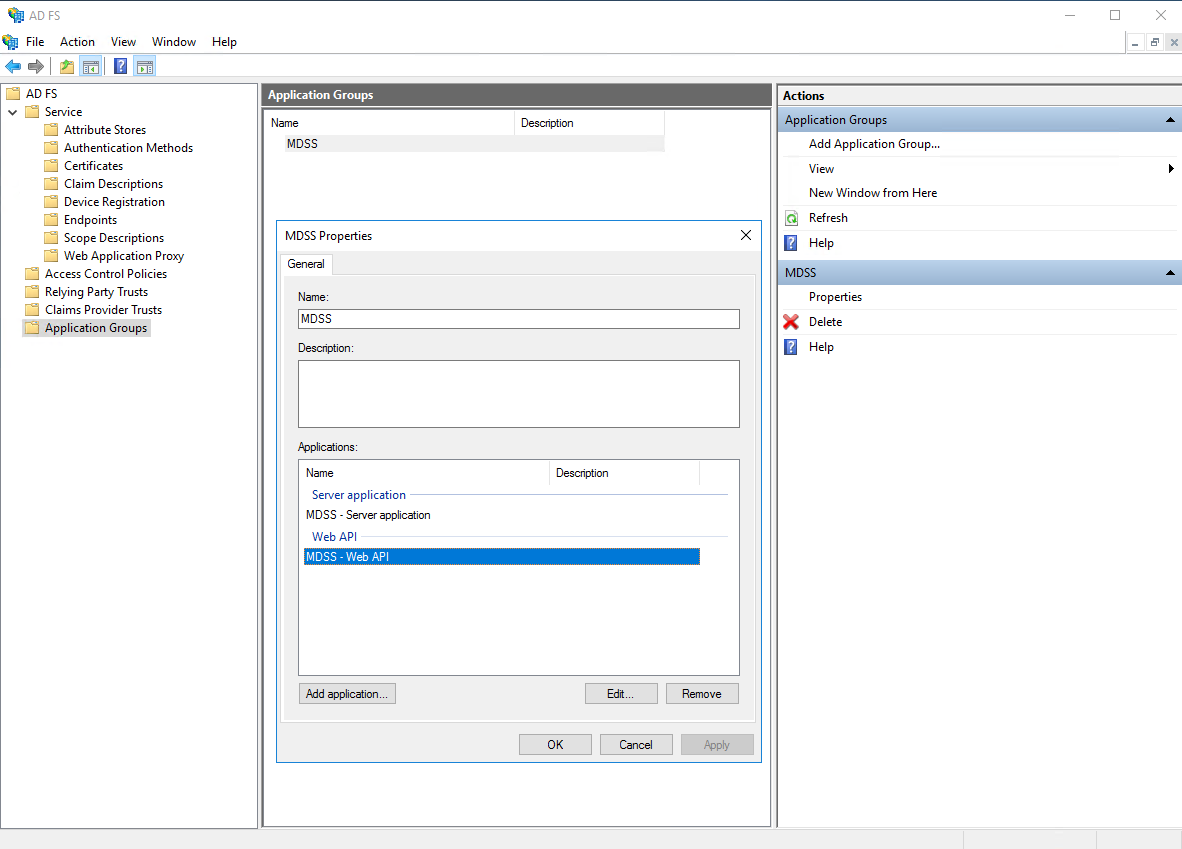Screen dimensions: 1182x849
Task: Click the Add application... button
Action: click(347, 694)
